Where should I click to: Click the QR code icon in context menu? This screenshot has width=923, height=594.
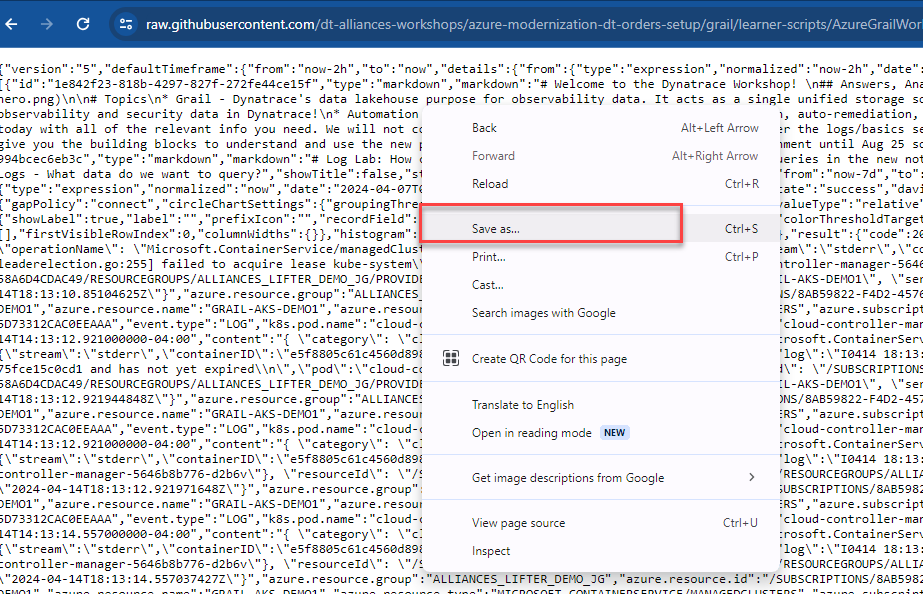451,359
